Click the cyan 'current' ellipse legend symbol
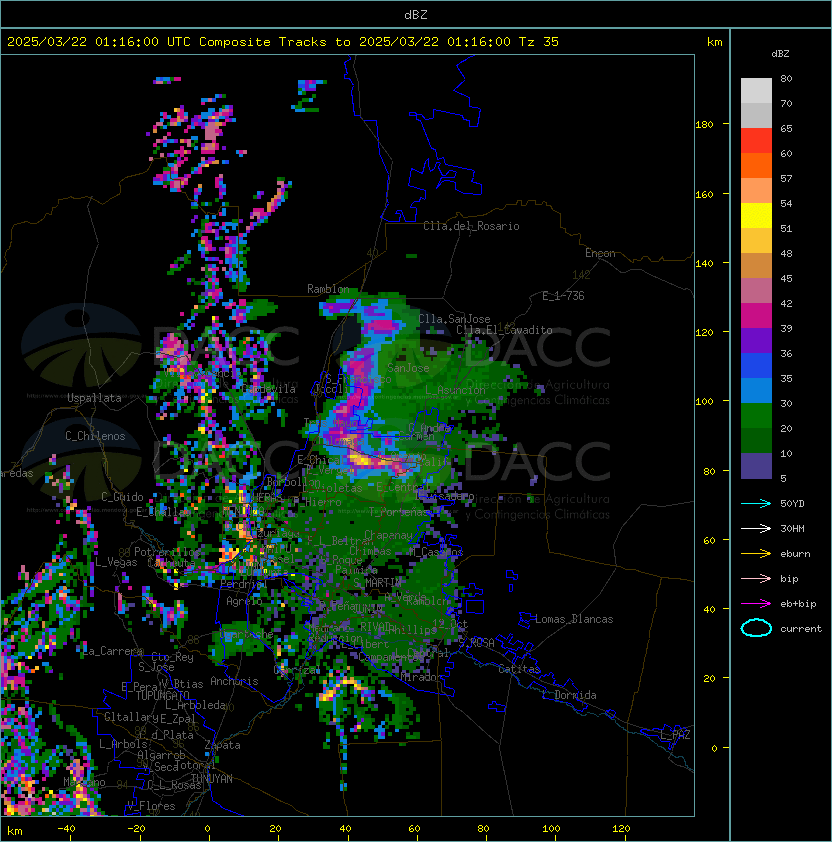The width and height of the screenshot is (832, 842). click(x=756, y=628)
